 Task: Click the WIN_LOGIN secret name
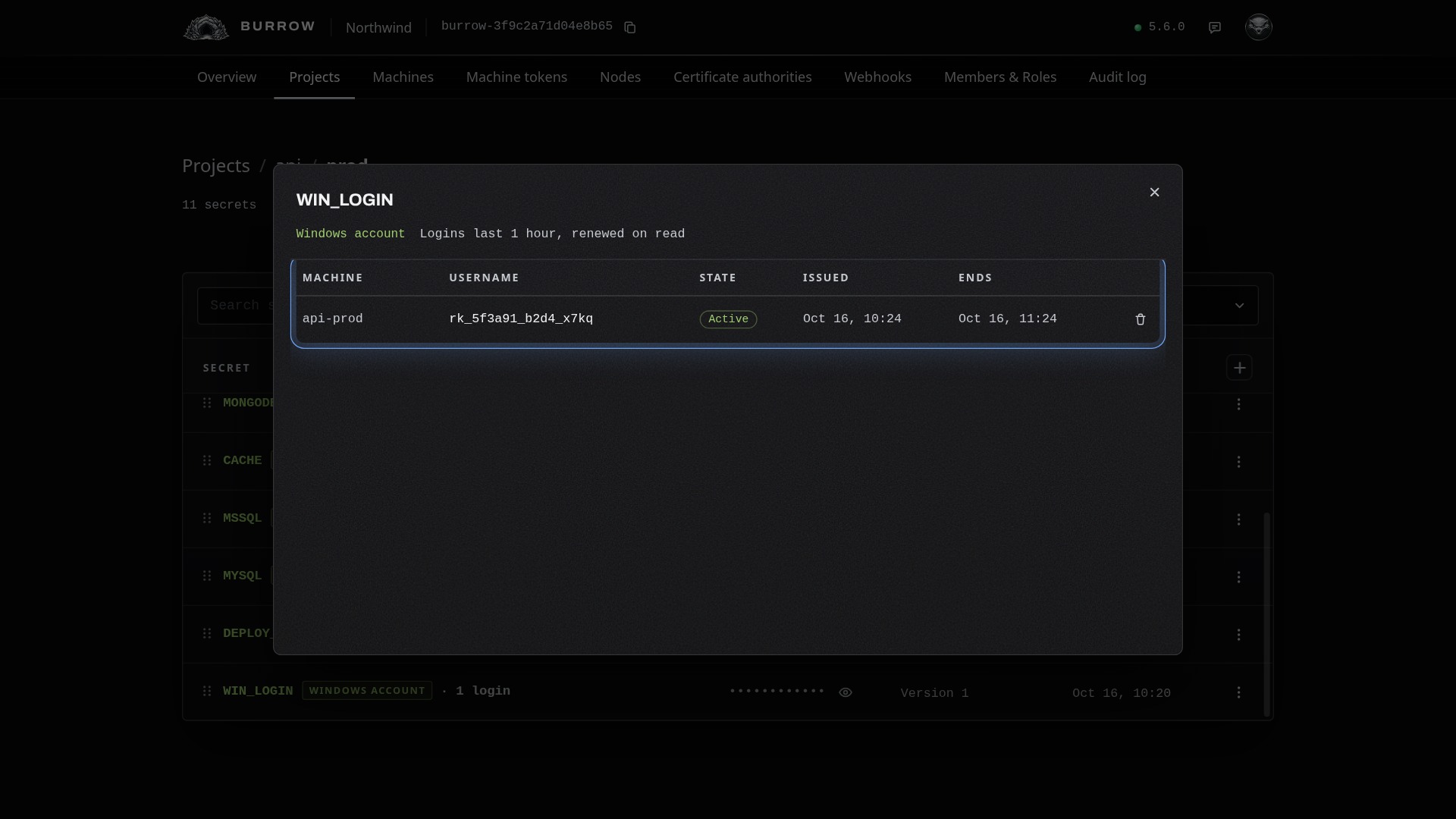(258, 691)
